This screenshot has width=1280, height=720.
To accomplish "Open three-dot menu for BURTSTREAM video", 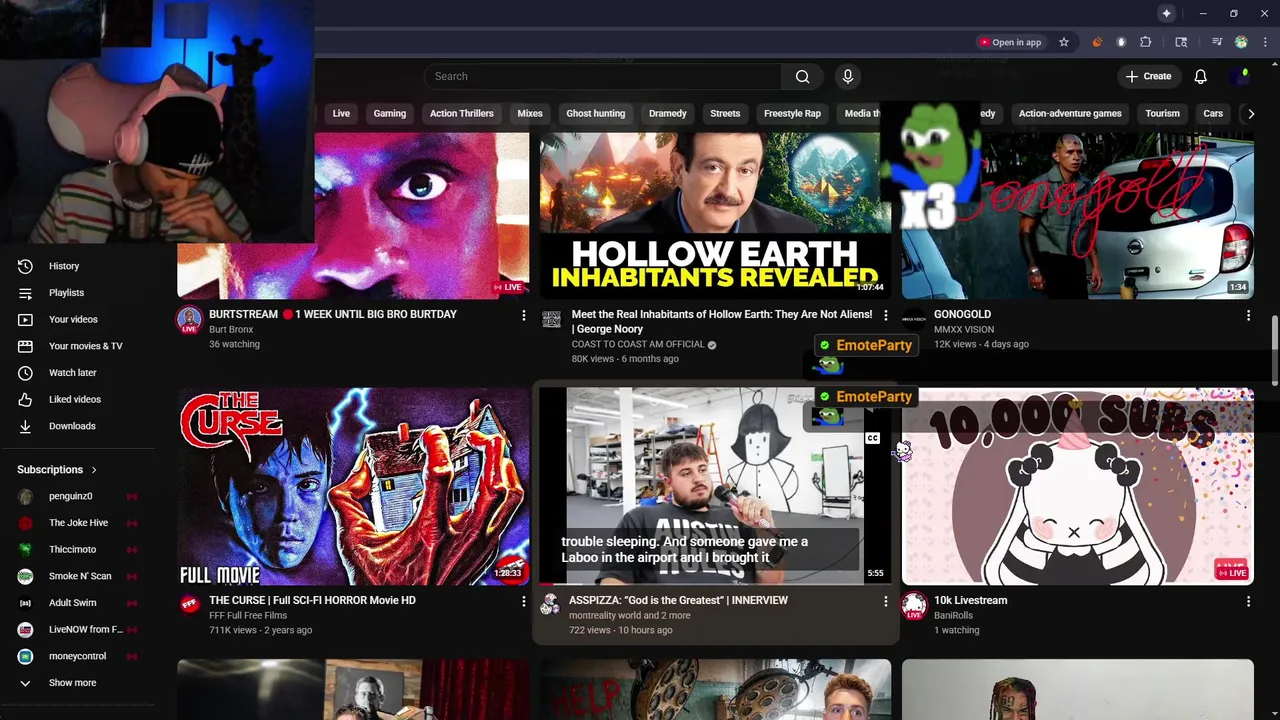I will tap(523, 316).
